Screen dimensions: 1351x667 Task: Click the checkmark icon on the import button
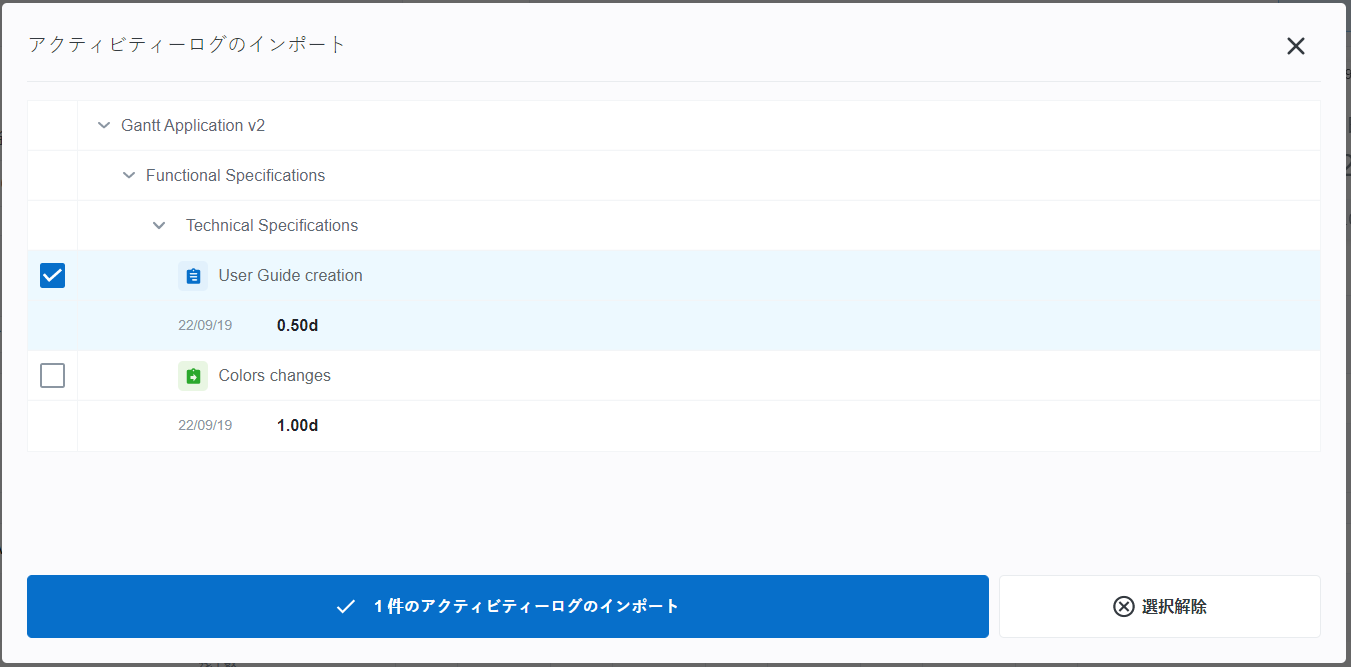[346, 606]
